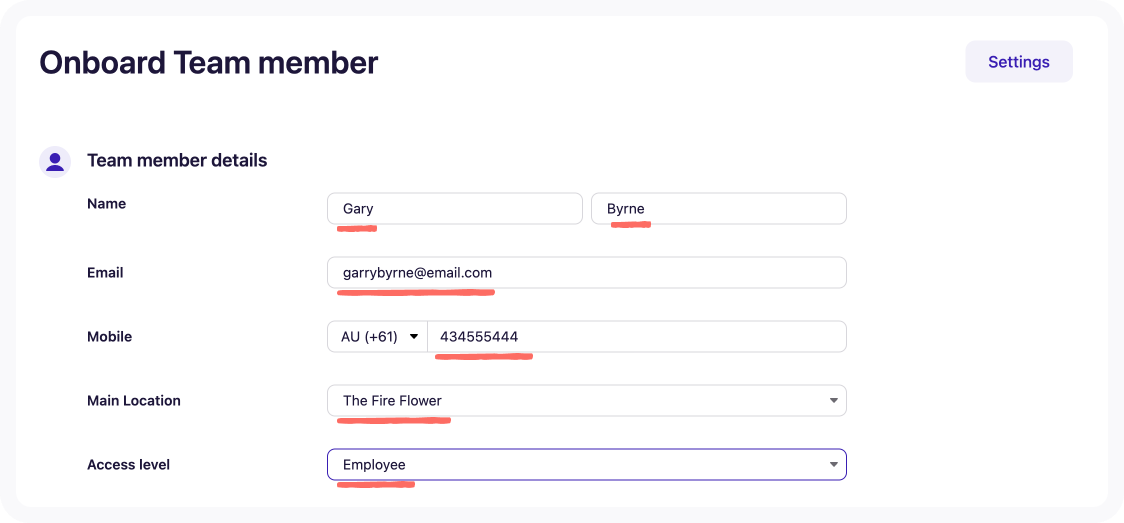Open the AU (+61) country code dropdown

coord(378,337)
